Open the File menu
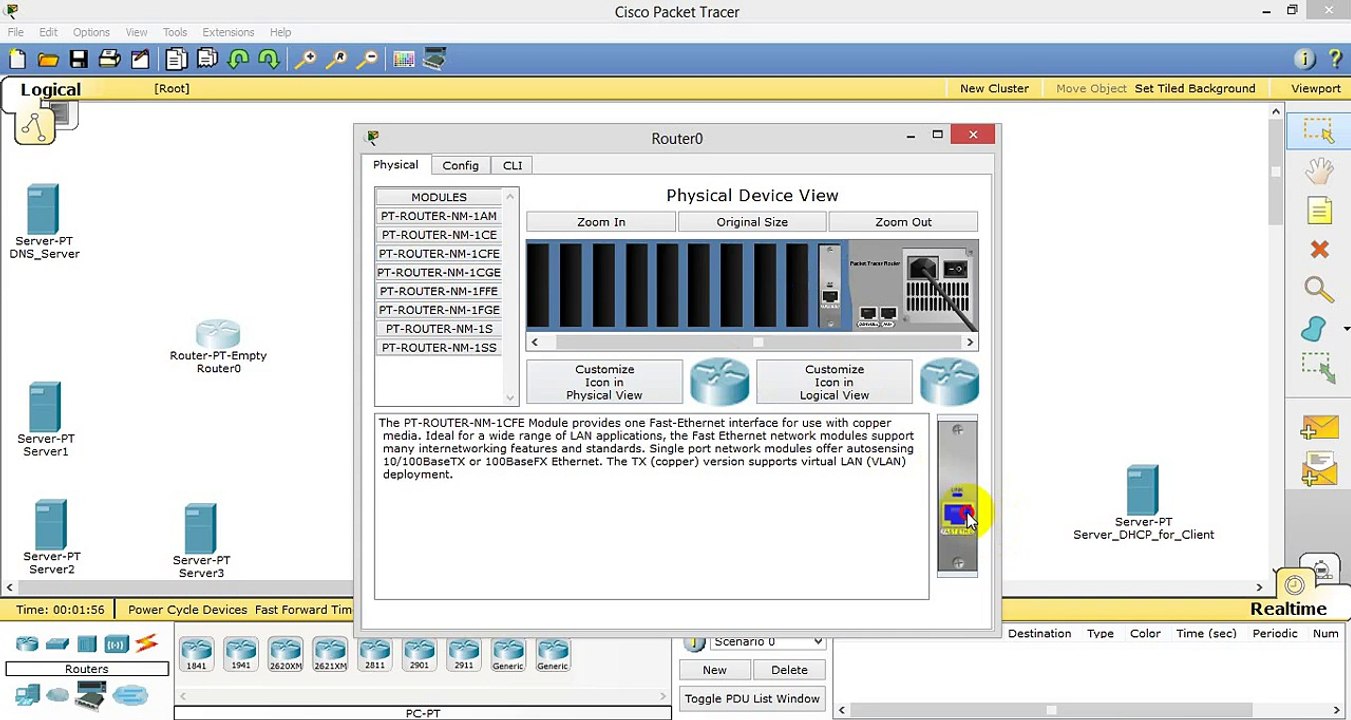The image size is (1351, 720). coord(16,32)
